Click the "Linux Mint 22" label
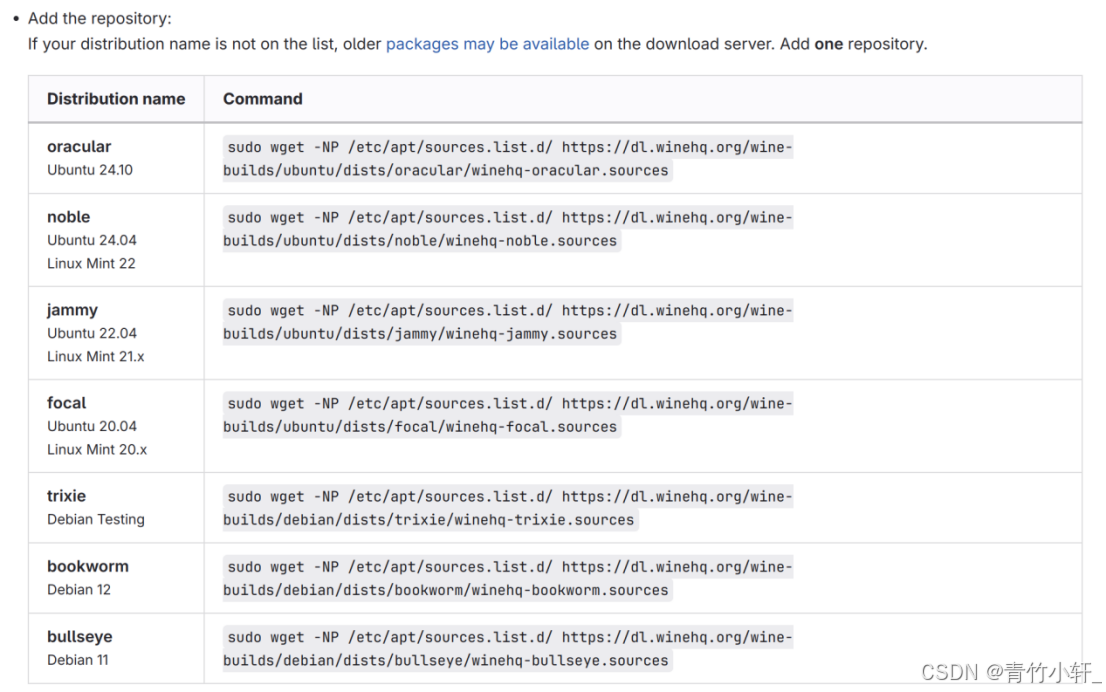Screen dimensions: 1106x692 coord(91,263)
